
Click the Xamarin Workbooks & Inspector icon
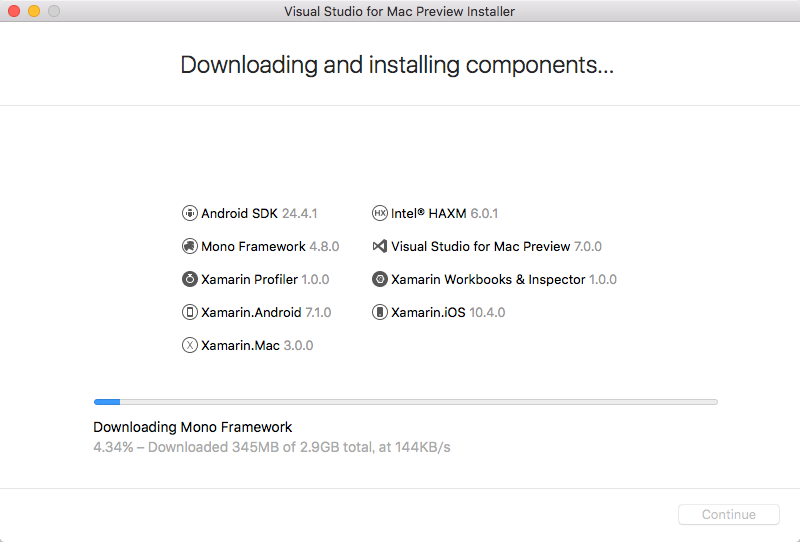click(380, 279)
